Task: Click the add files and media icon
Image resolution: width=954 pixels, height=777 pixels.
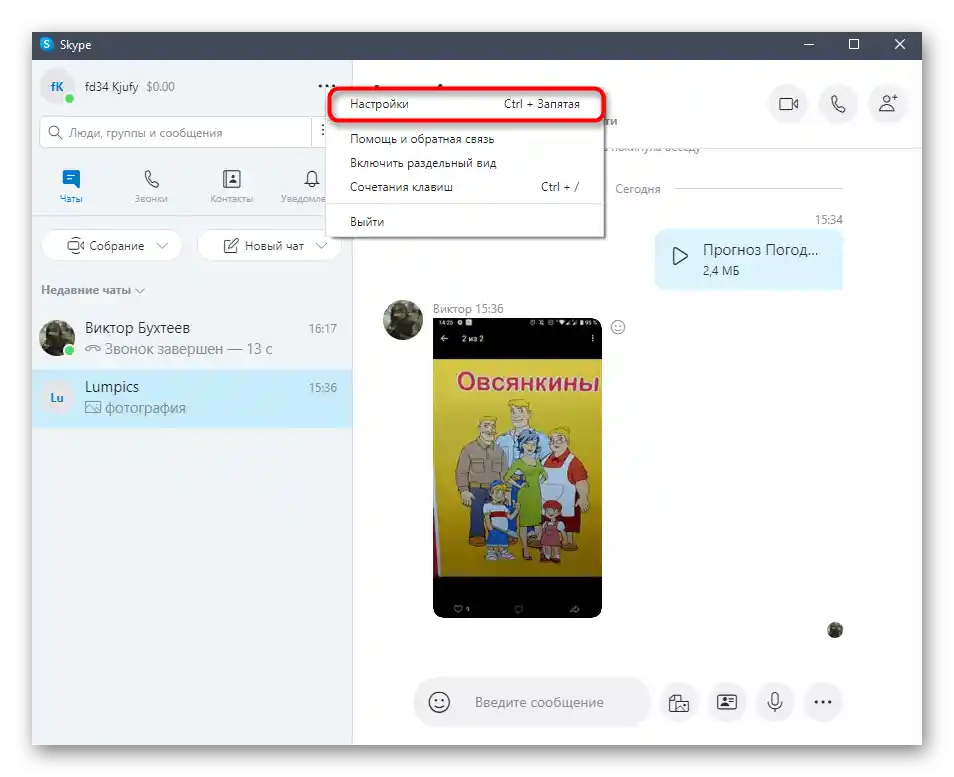Action: (x=678, y=703)
